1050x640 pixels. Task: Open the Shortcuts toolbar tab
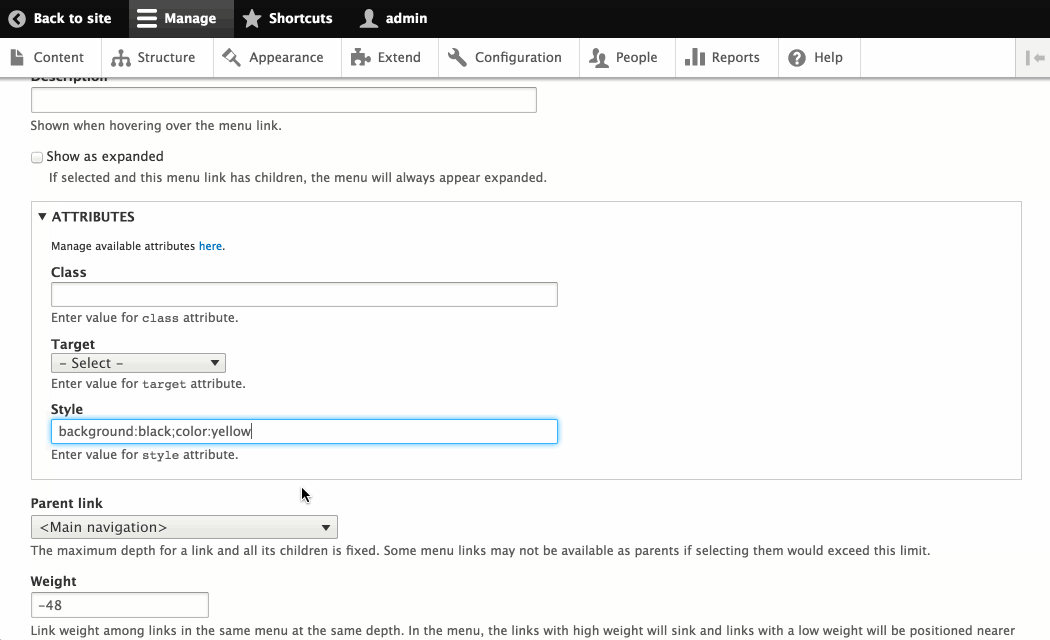(x=287, y=19)
